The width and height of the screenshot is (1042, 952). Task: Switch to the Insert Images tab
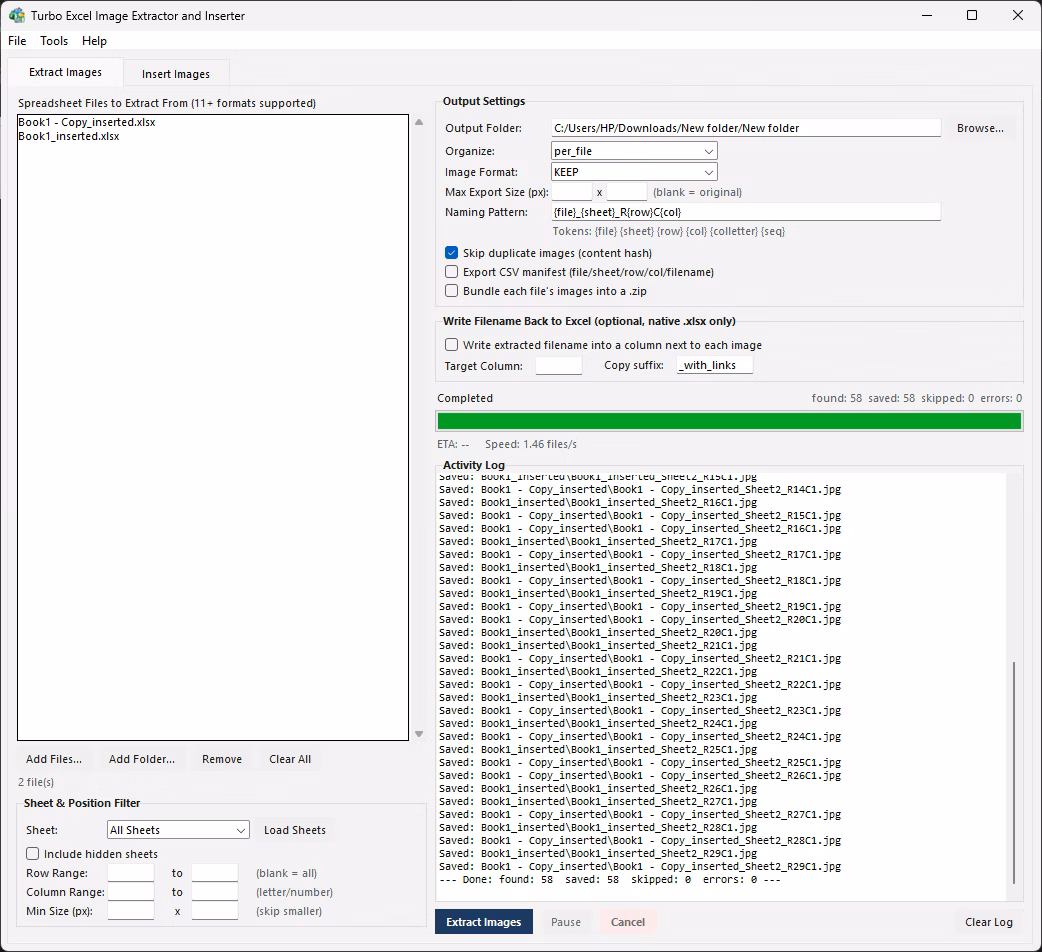[175, 74]
